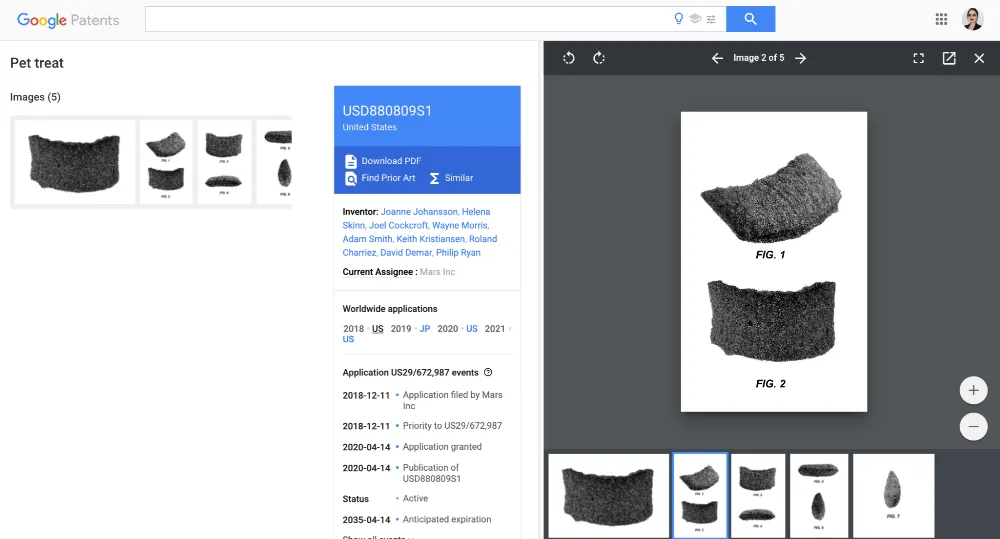Rotate image clockwise in viewer
This screenshot has width=1000, height=539.
pos(599,58)
